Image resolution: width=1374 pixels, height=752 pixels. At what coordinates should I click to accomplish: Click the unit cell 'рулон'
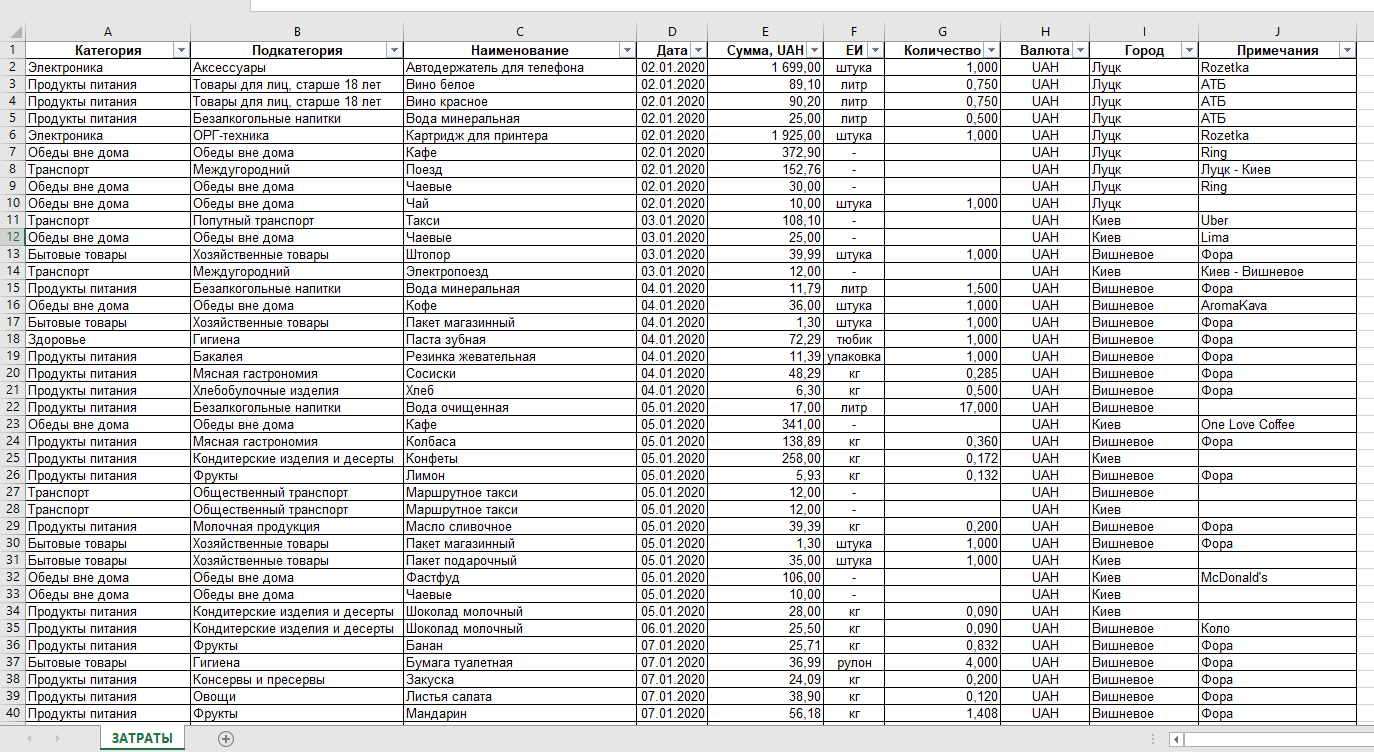854,662
